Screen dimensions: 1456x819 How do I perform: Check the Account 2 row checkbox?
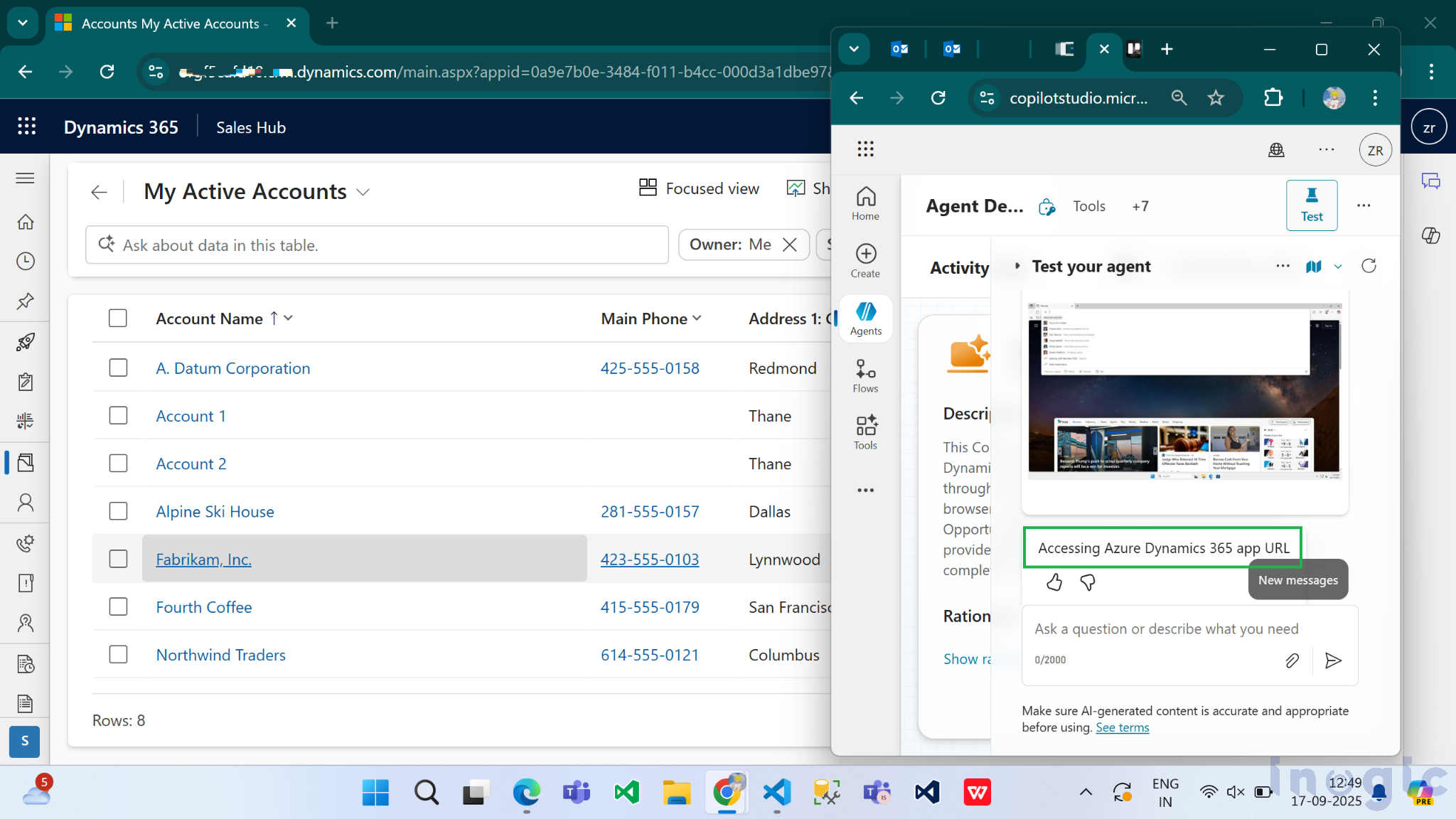pos(118,463)
